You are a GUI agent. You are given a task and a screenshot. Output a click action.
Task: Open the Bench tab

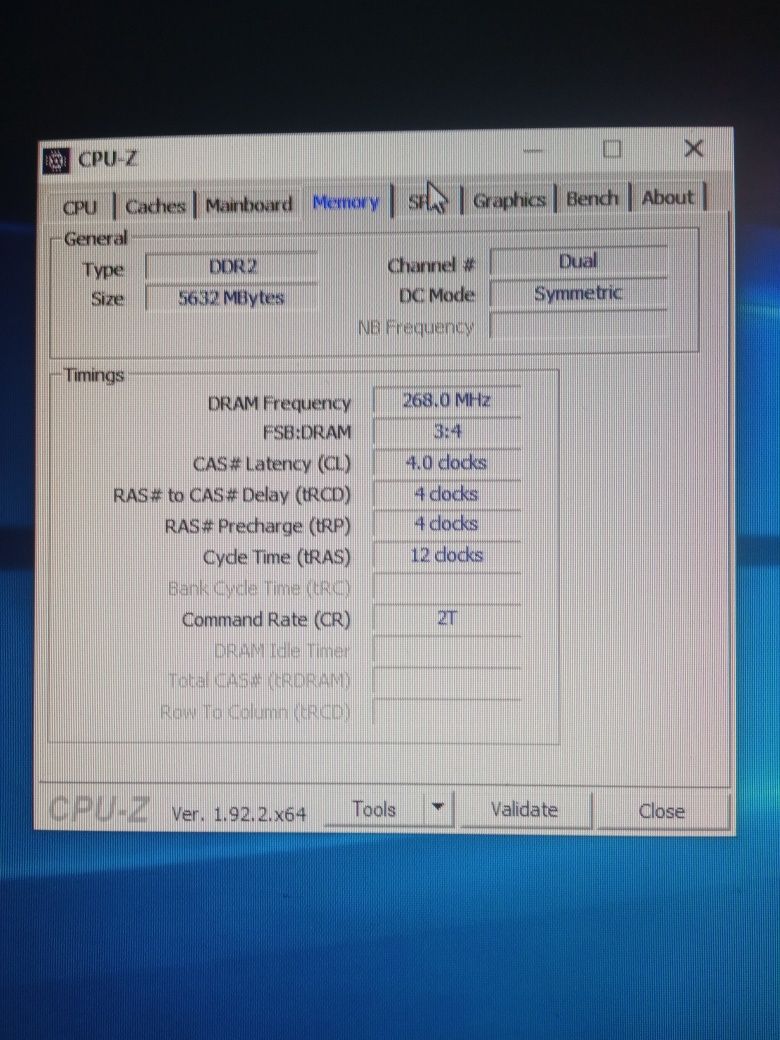(592, 198)
